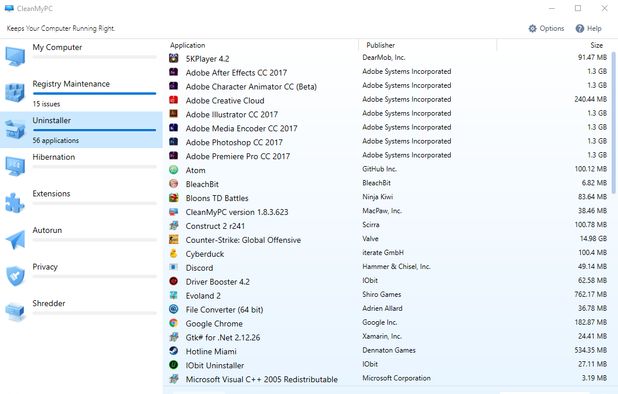Click the Adobe Creative Cloud red icon
This screenshot has height=394, width=618.
(173, 100)
